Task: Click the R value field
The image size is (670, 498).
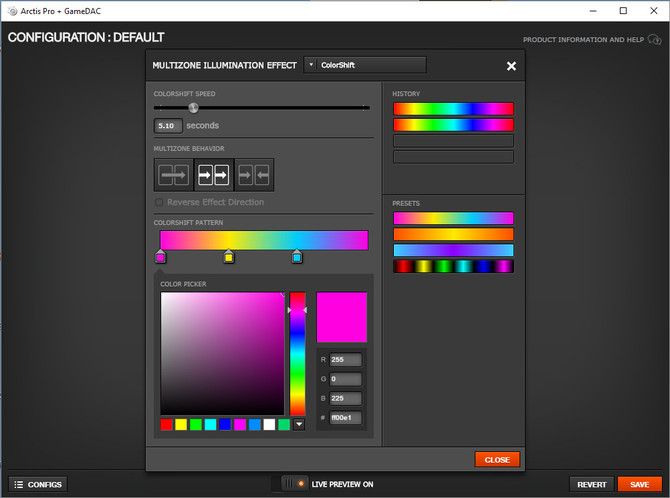Action: (345, 360)
